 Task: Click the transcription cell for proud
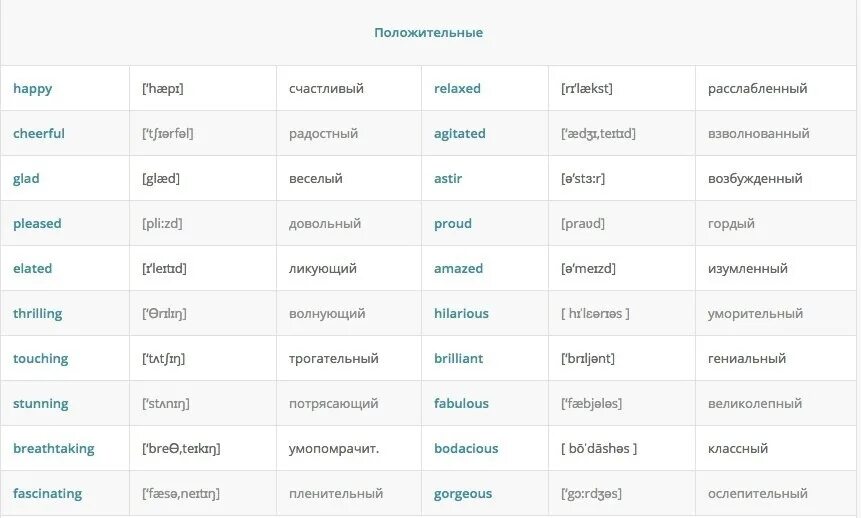click(x=583, y=224)
